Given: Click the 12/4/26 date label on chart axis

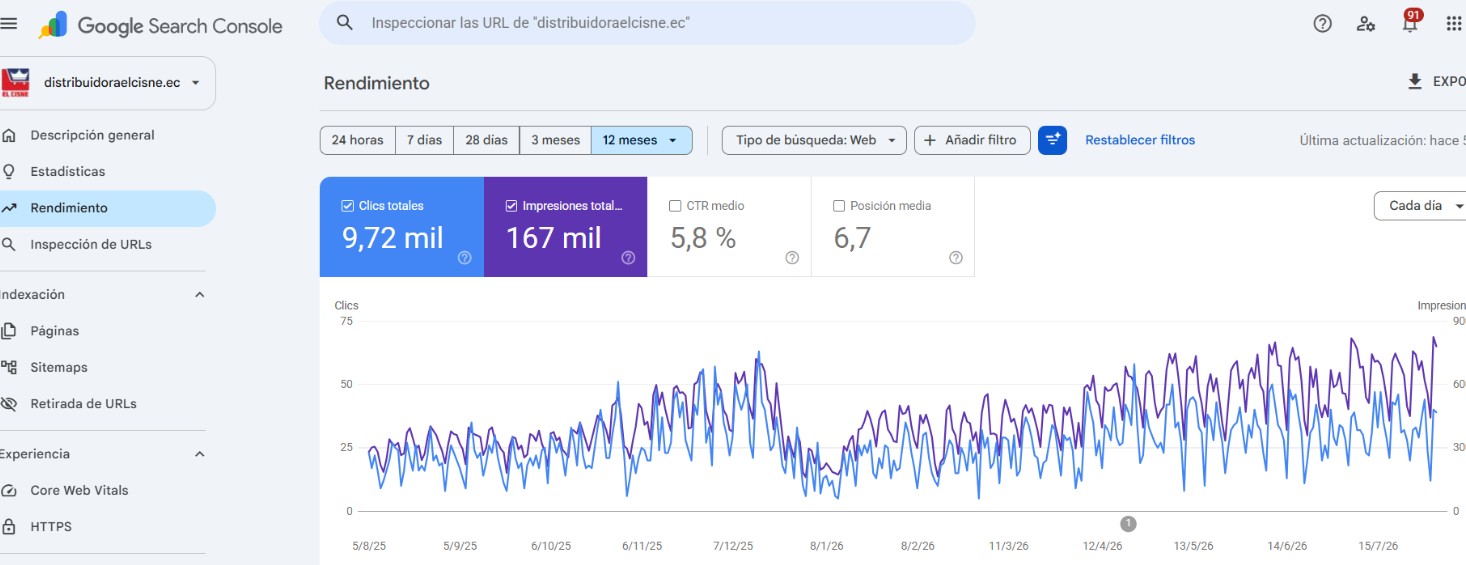Looking at the screenshot, I should (1102, 546).
